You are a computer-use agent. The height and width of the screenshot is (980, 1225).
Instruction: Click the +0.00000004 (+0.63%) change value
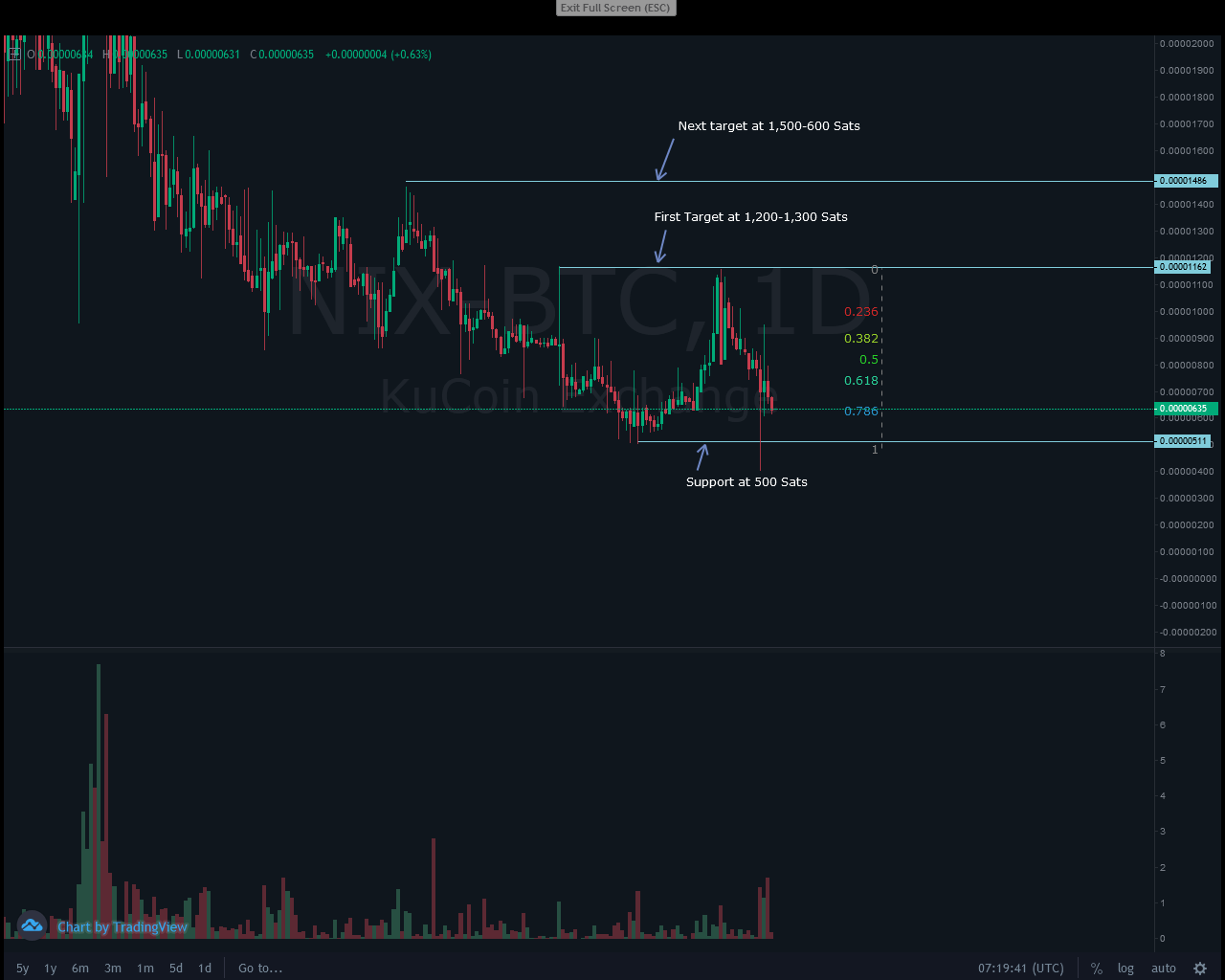coord(378,55)
